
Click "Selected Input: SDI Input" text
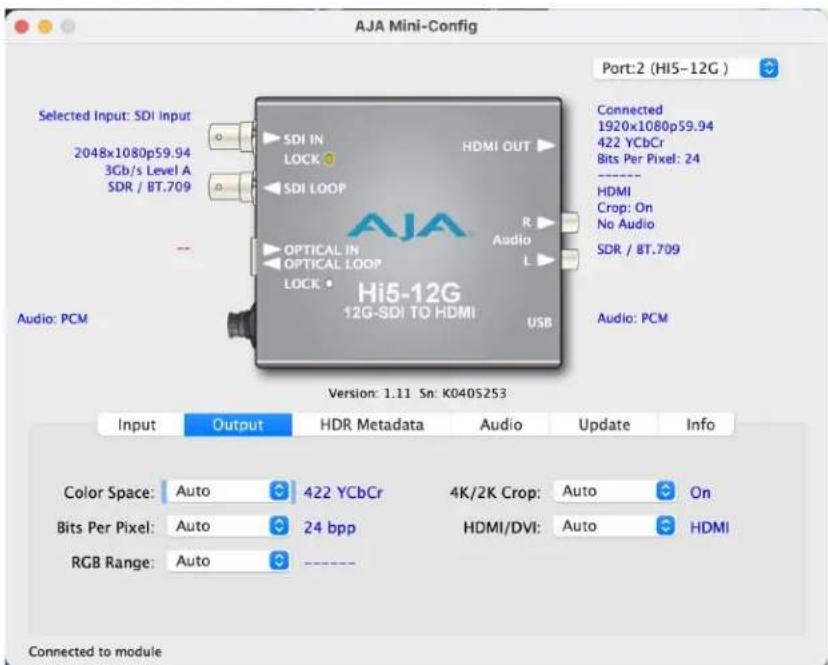coord(115,116)
